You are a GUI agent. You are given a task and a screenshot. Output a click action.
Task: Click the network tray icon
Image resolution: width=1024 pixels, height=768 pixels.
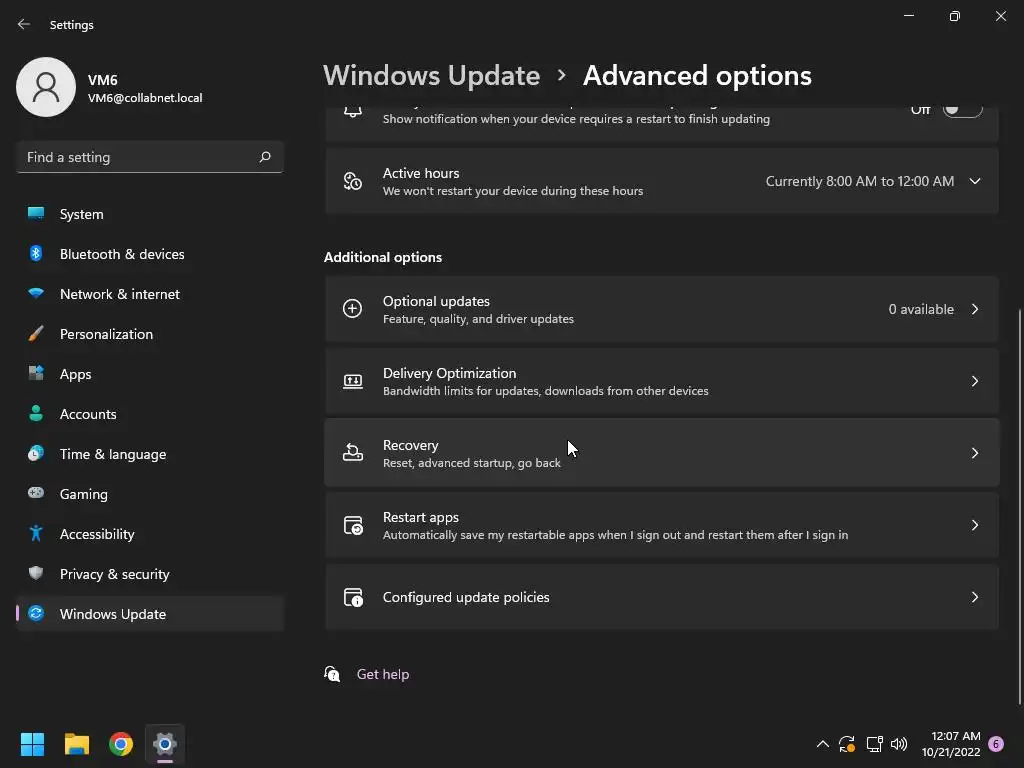[x=874, y=744]
